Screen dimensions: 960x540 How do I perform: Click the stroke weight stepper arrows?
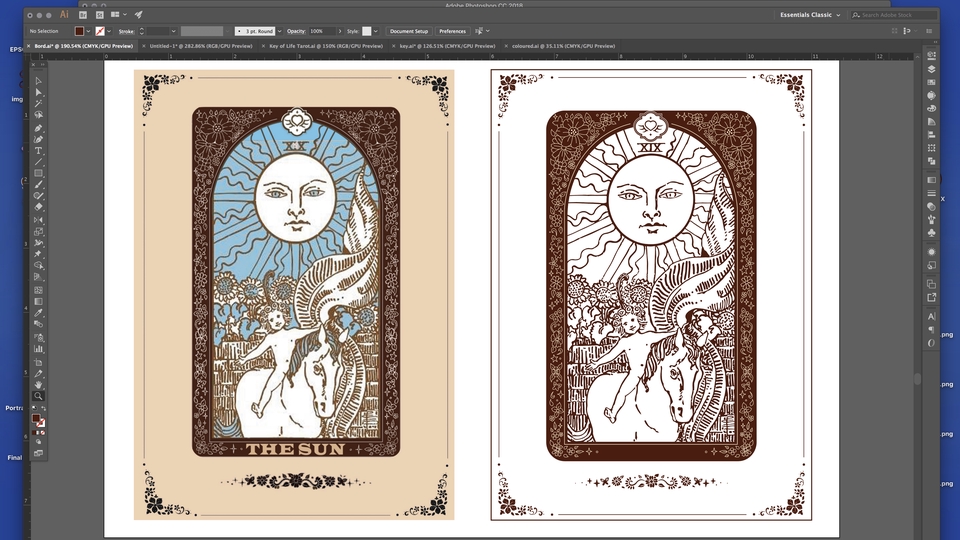point(141,31)
